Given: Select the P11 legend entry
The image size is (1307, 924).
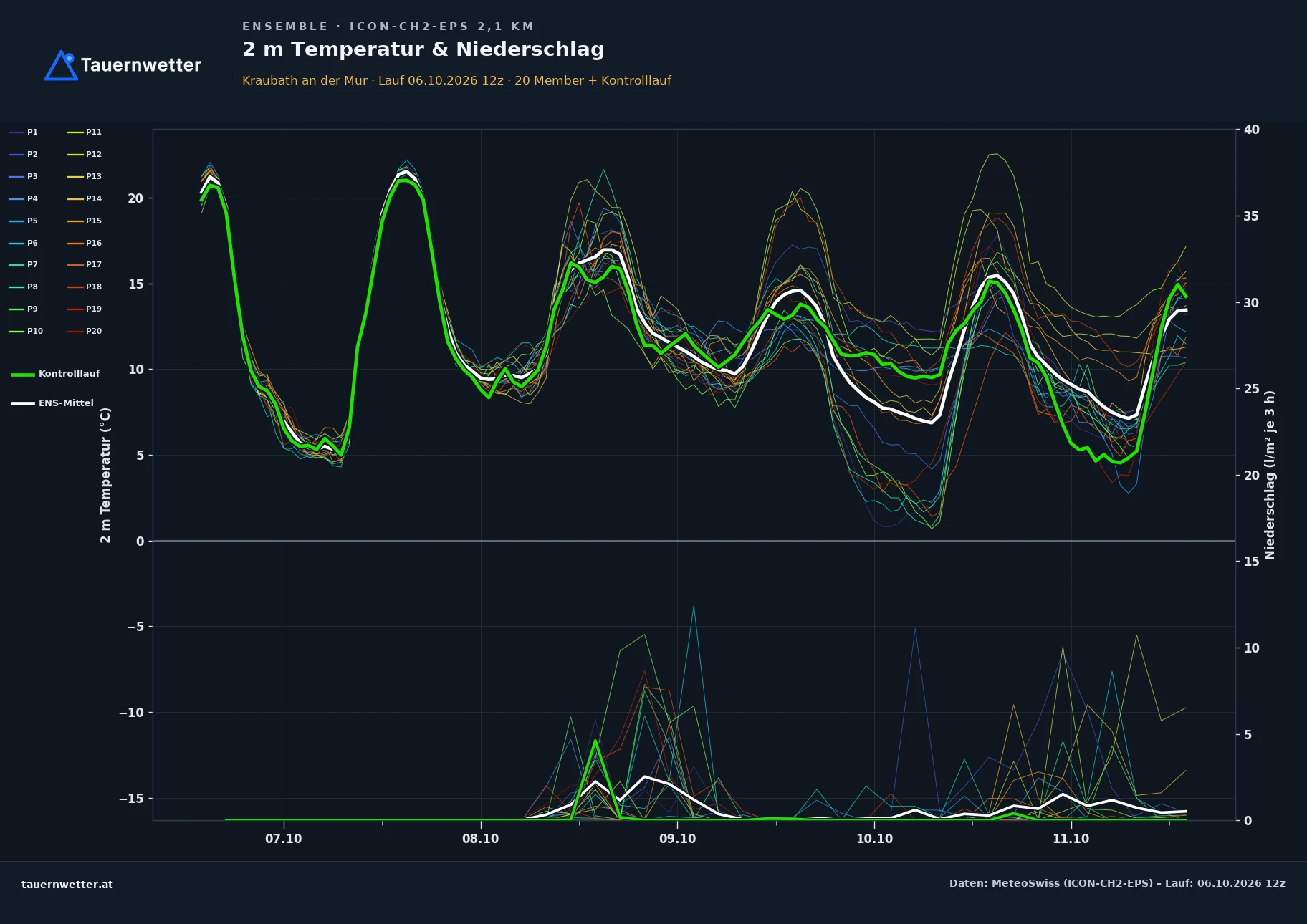Looking at the screenshot, I should [85, 132].
